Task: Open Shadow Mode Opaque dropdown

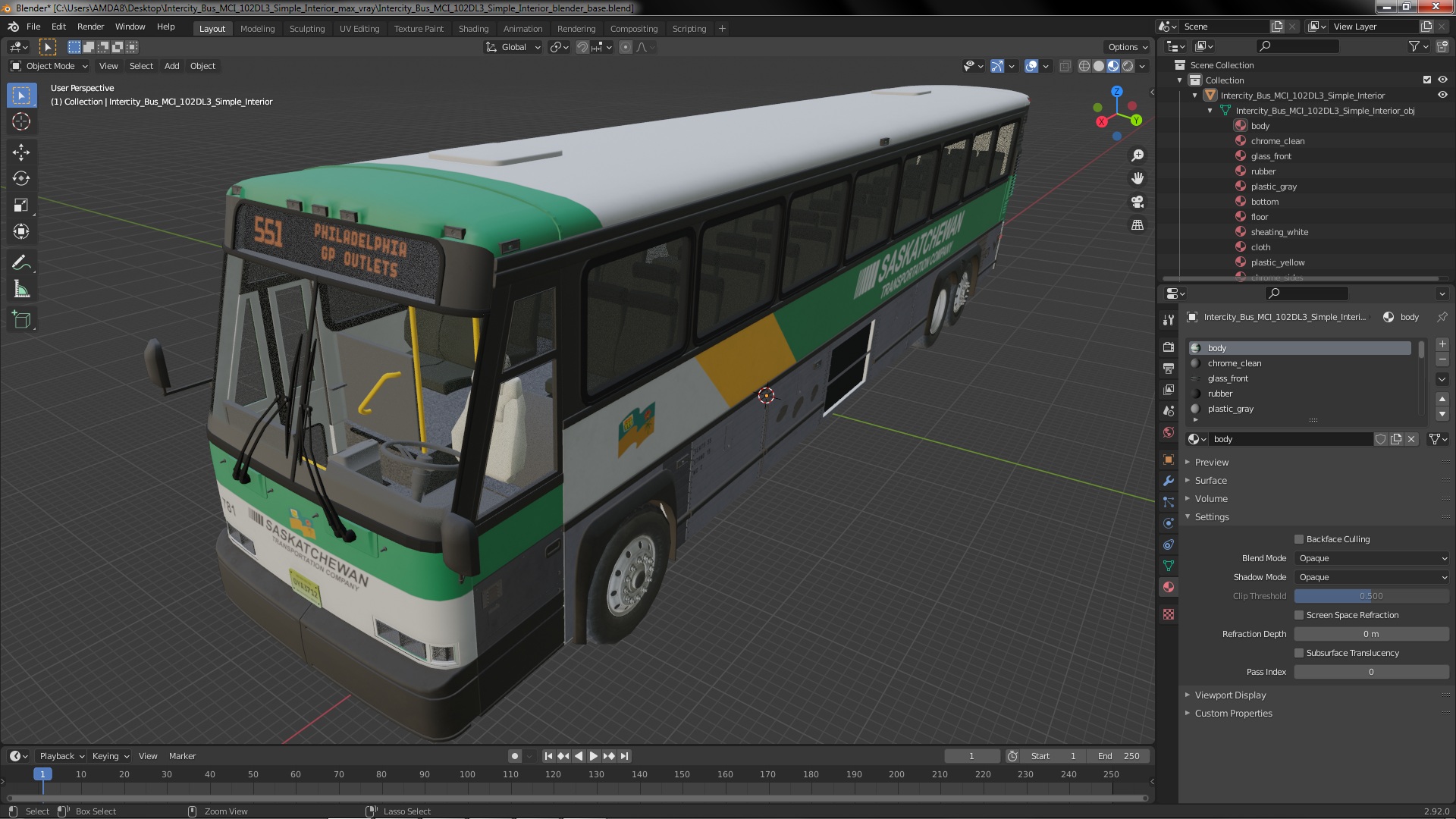Action: tap(1371, 577)
